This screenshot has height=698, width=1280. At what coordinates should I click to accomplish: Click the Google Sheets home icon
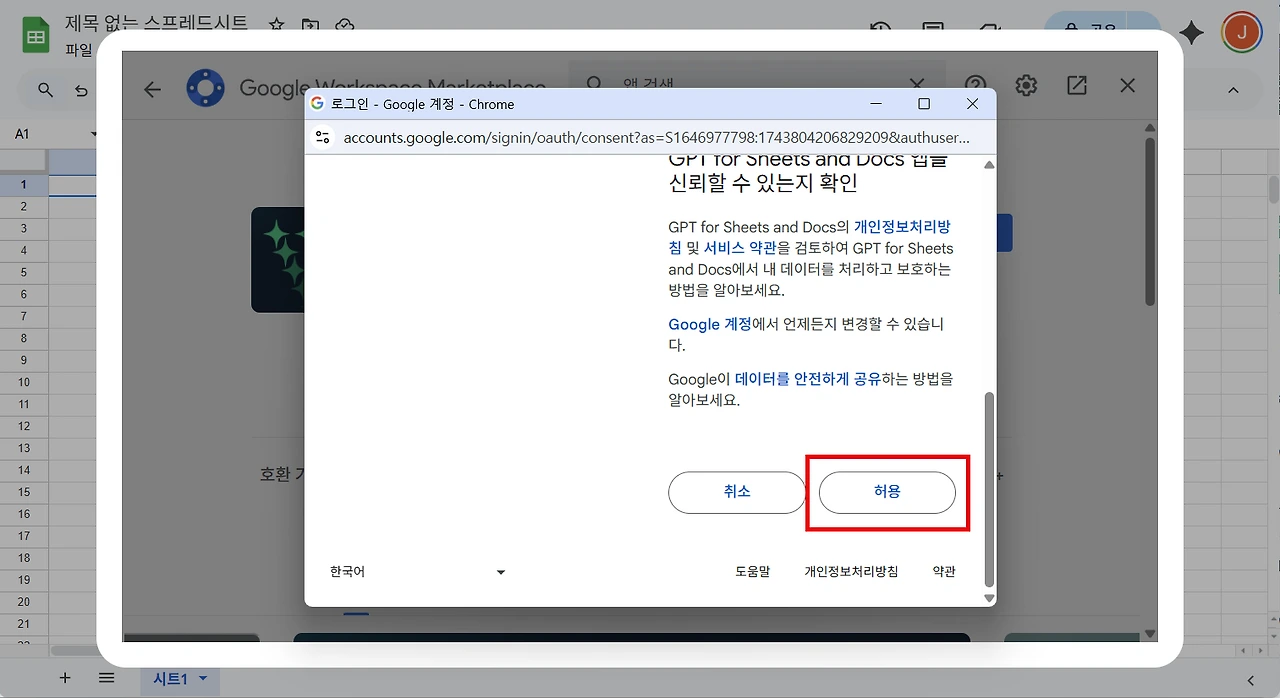(37, 37)
